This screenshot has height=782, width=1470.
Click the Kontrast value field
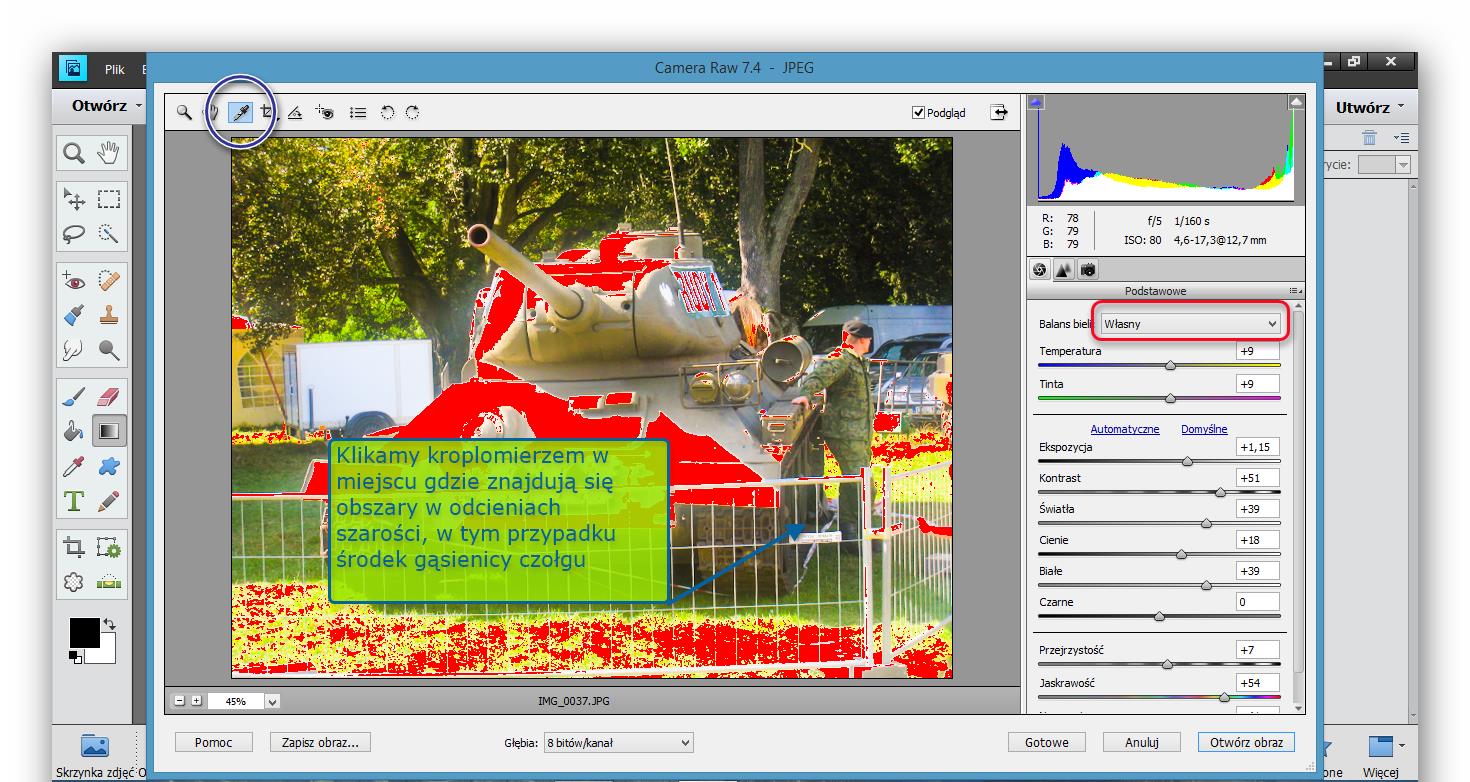[1257, 478]
